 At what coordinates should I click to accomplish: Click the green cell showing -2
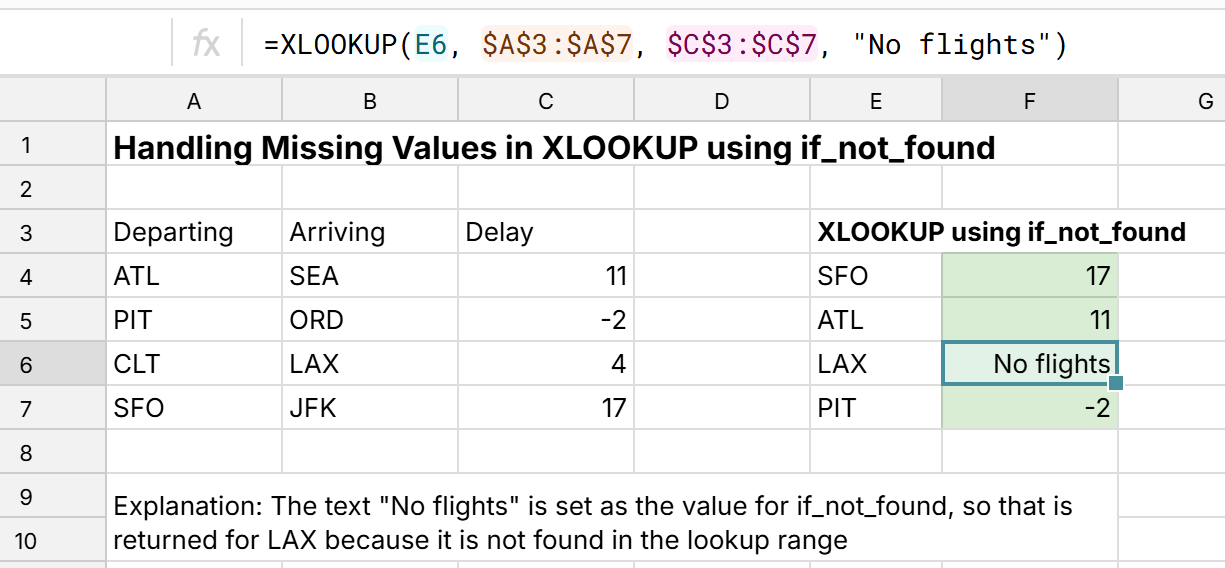1029,408
